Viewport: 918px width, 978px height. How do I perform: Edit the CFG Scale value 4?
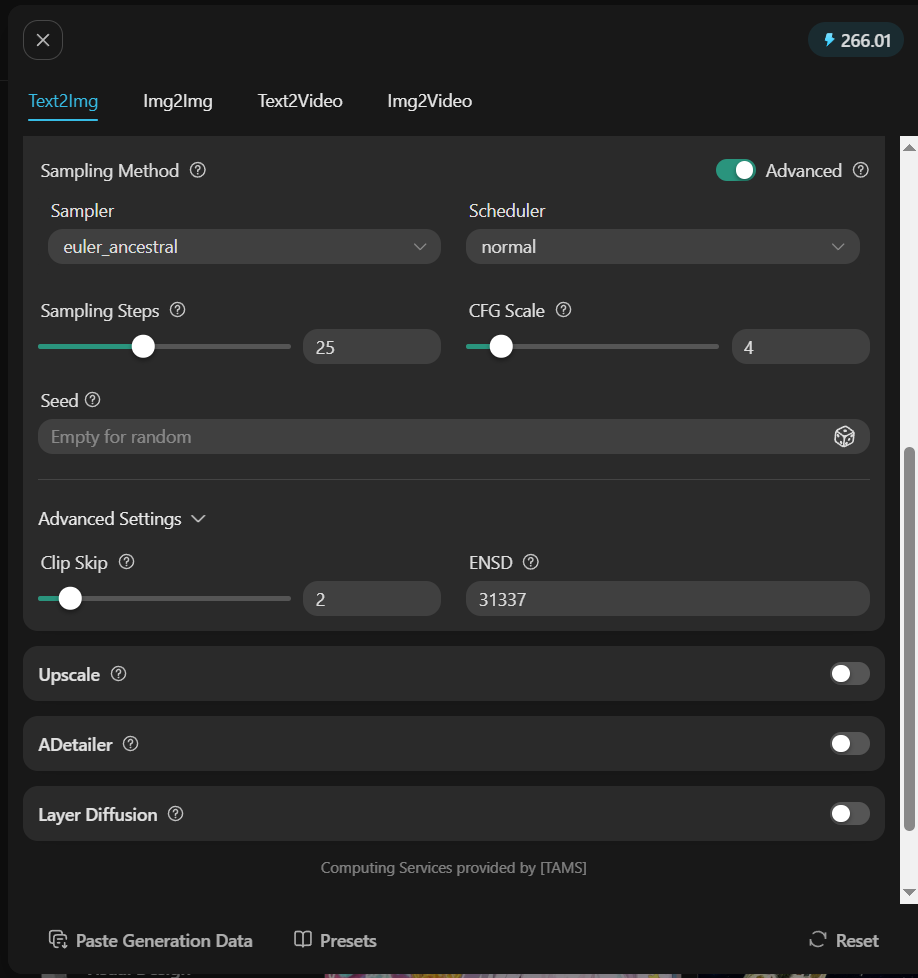801,347
